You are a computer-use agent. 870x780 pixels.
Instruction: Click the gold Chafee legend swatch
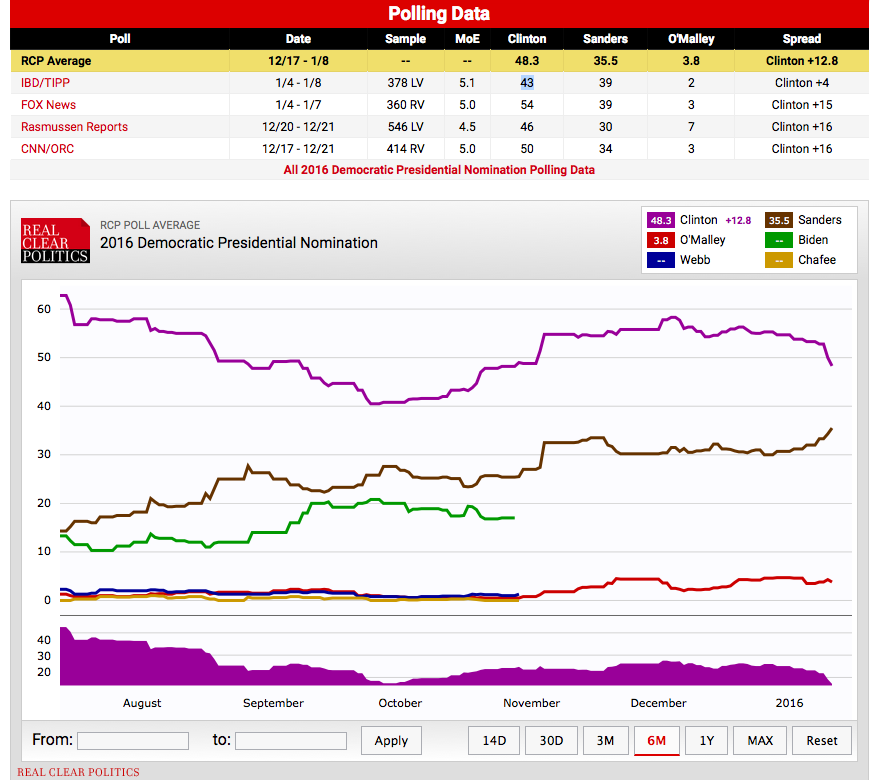pyautogui.click(x=779, y=260)
